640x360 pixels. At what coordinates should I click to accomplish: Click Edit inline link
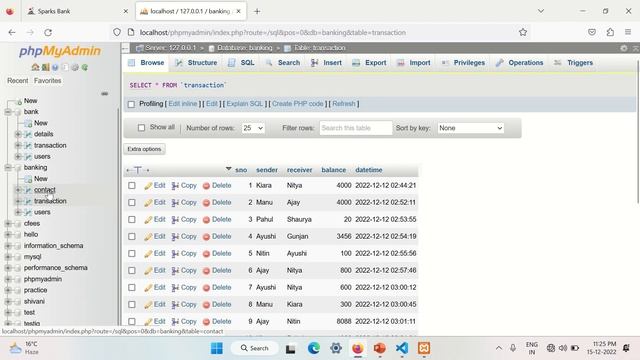pyautogui.click(x=183, y=104)
